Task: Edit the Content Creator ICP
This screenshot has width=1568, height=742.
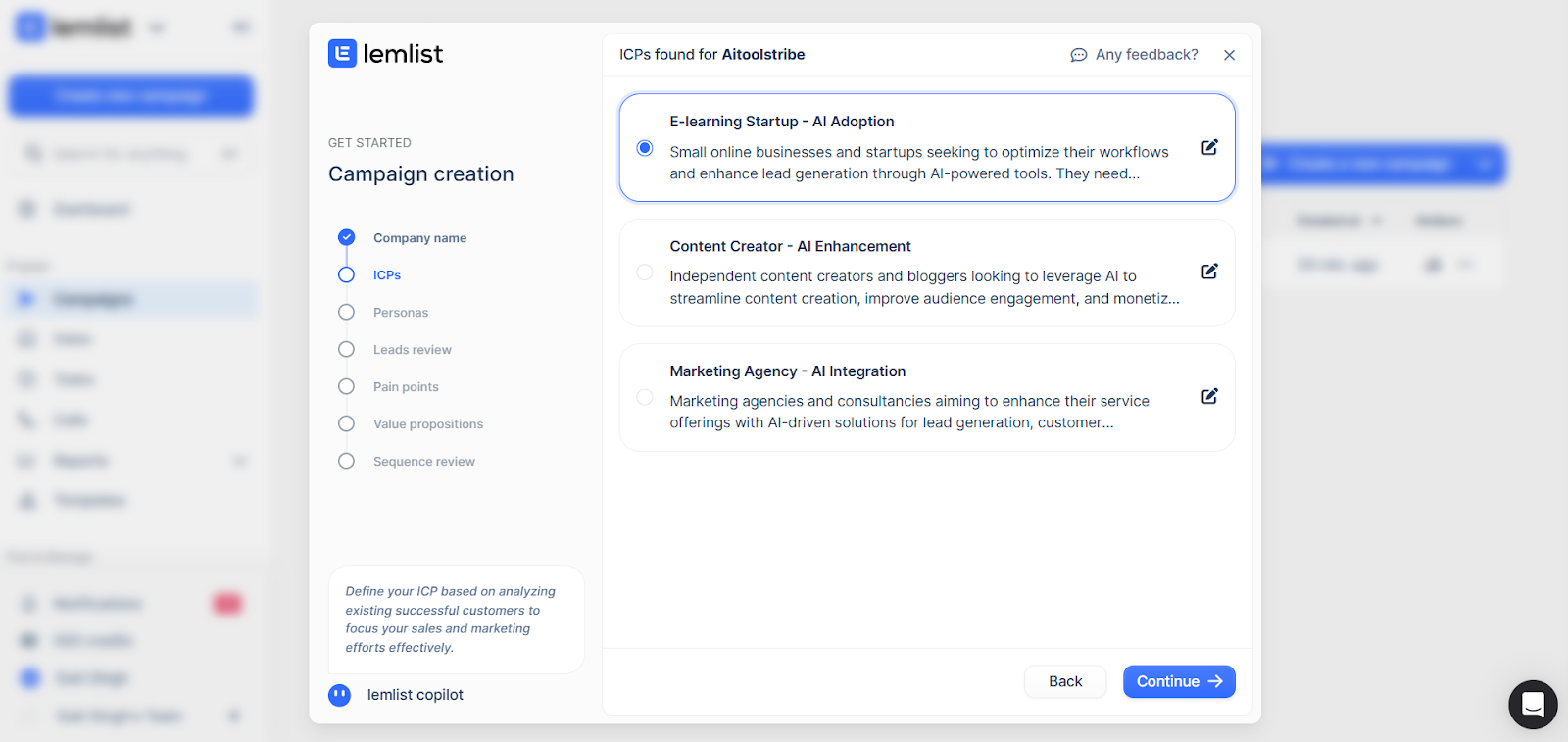Action: coord(1209,272)
